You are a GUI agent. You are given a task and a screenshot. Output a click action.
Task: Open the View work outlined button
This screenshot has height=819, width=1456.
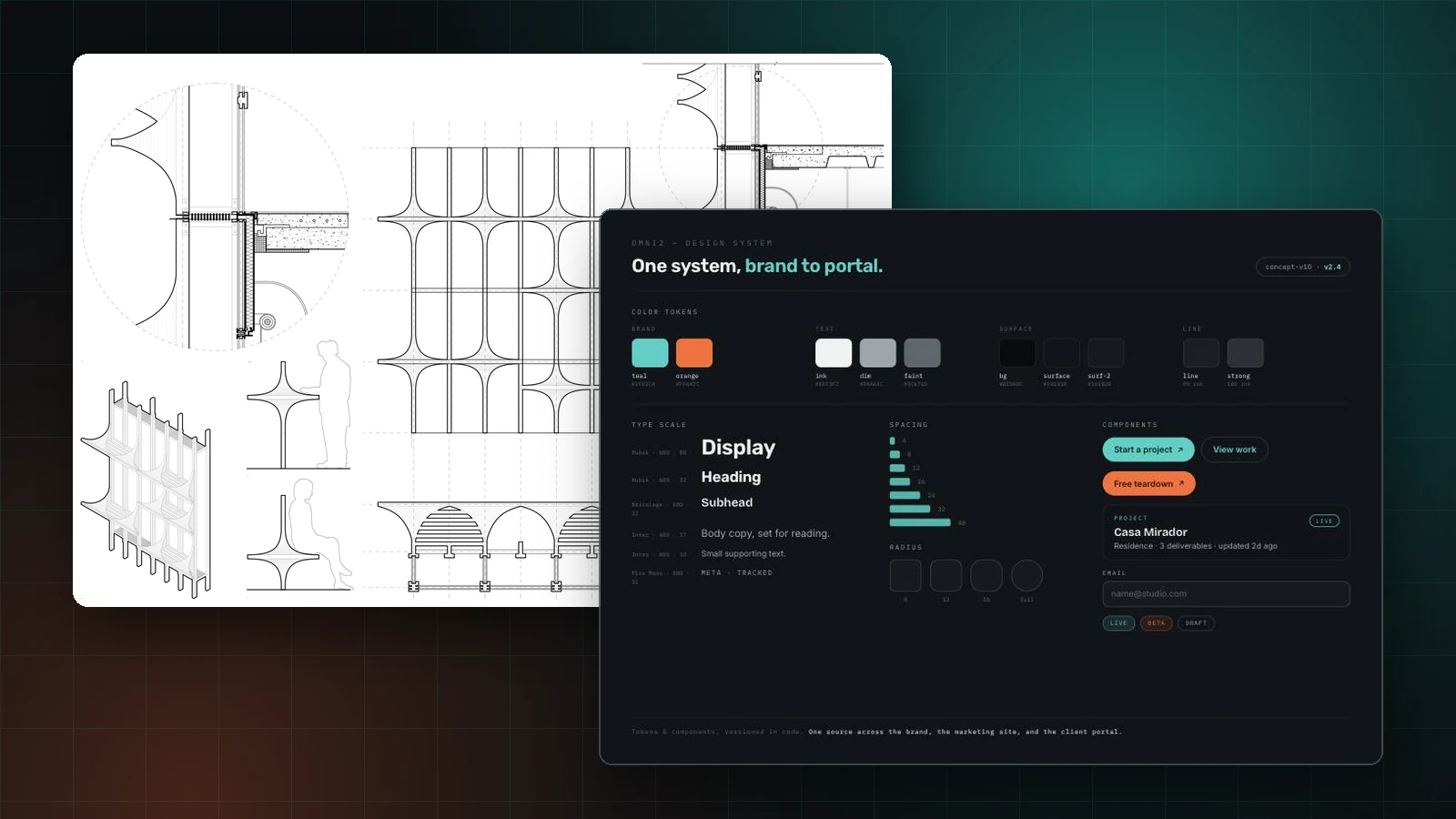[1234, 450]
